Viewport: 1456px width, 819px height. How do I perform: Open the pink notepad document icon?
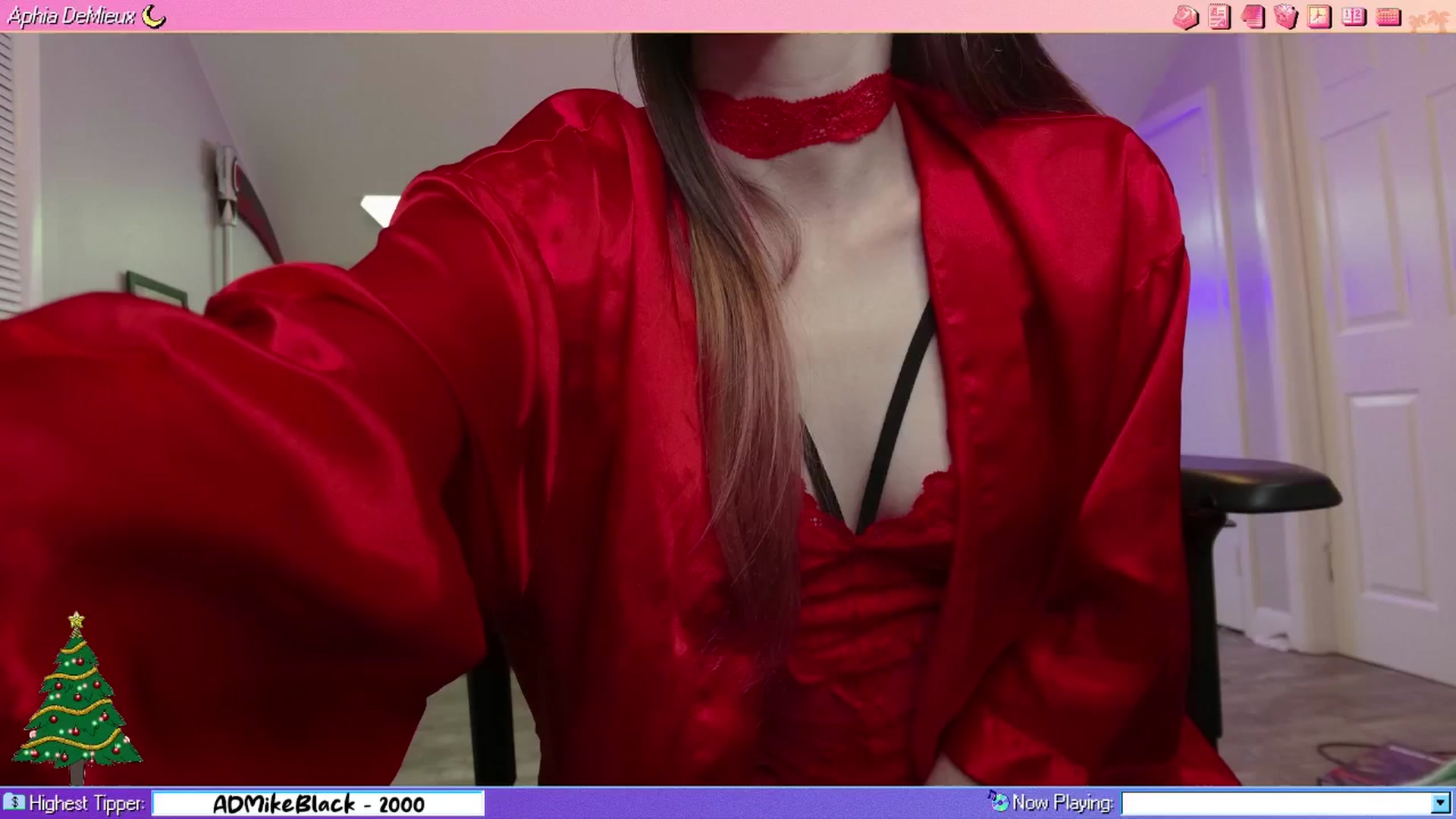[x=1219, y=17]
